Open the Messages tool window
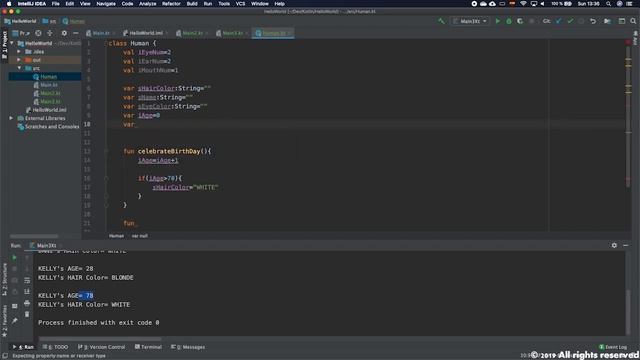Image resolution: width=640 pixels, height=360 pixels. pyautogui.click(x=188, y=347)
